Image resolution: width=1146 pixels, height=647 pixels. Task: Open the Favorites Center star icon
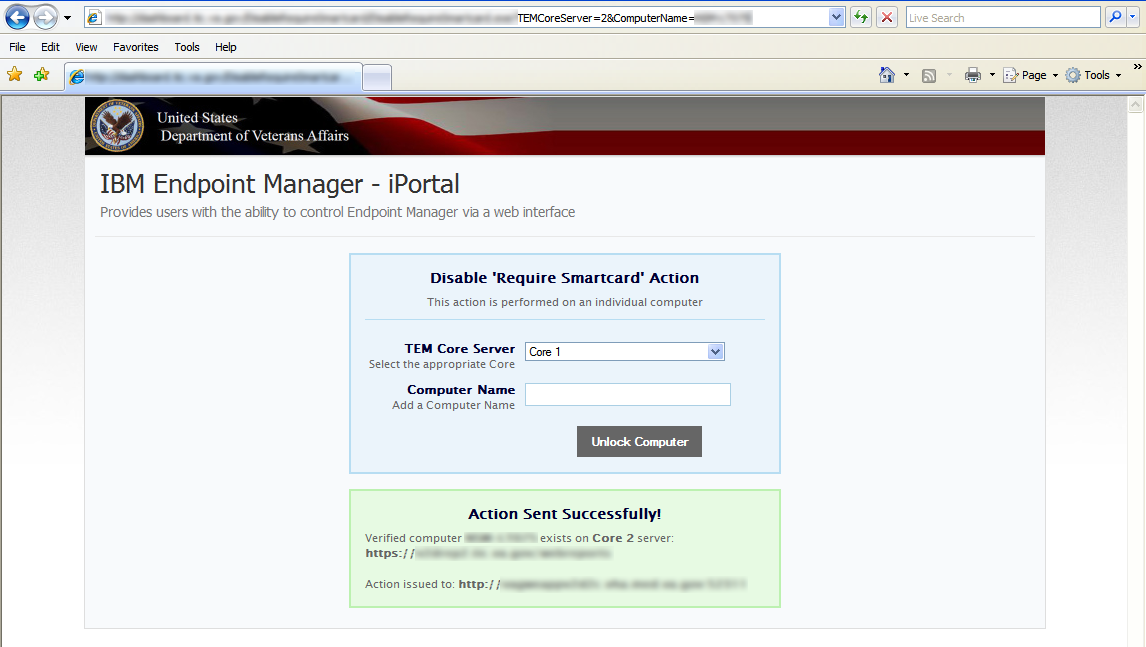click(15, 75)
